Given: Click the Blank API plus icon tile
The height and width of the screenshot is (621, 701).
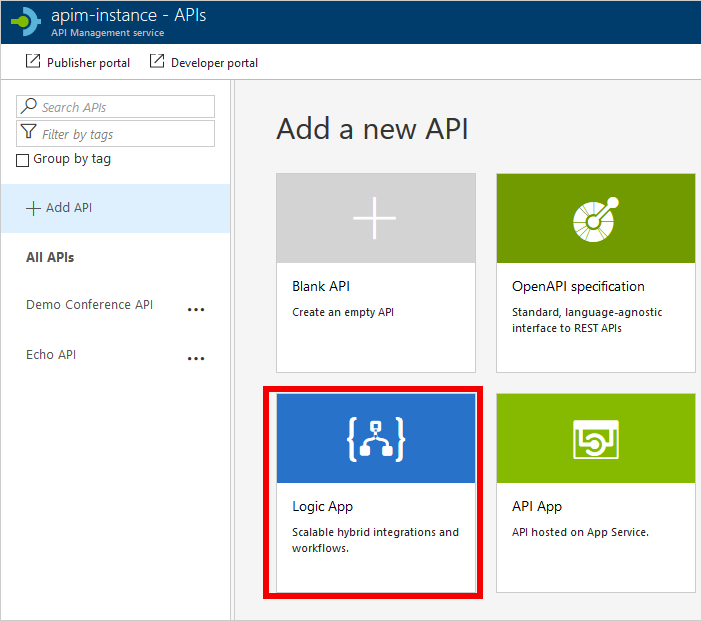Looking at the screenshot, I should pos(375,218).
